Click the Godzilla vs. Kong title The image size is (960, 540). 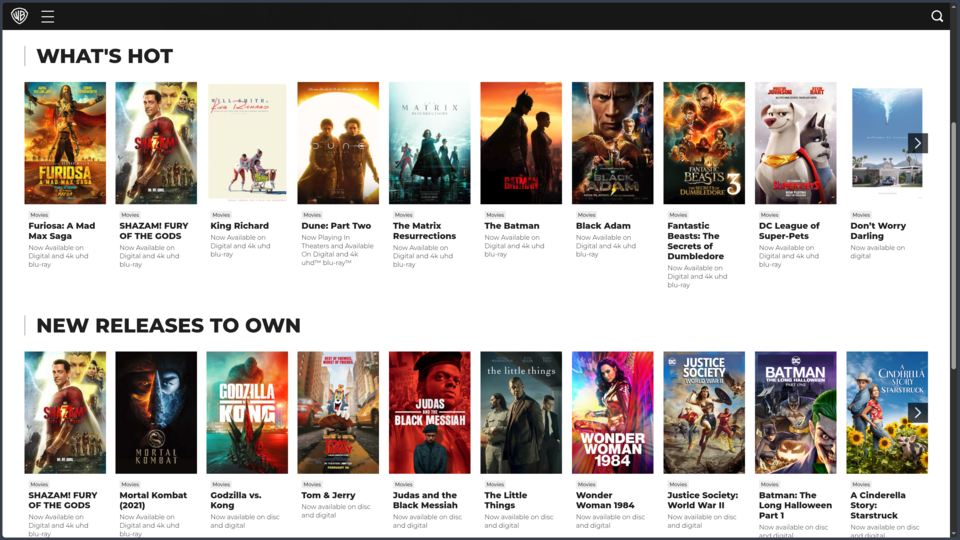pyautogui.click(x=236, y=500)
